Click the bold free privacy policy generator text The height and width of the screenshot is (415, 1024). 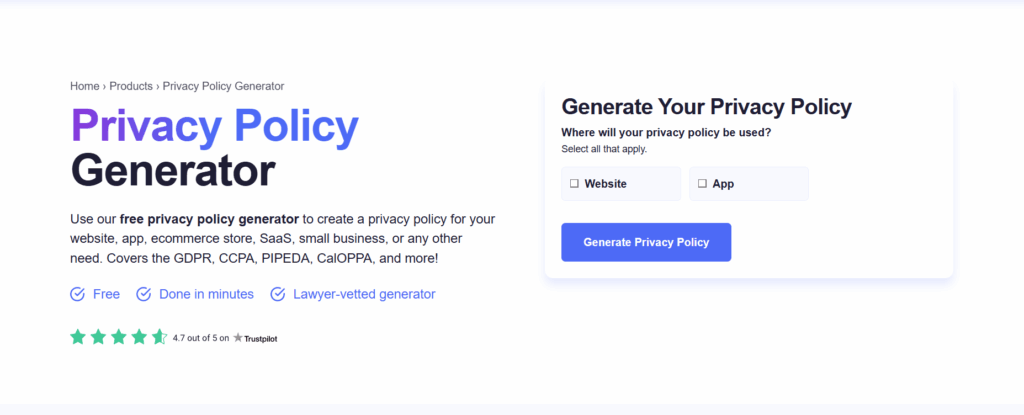(x=209, y=218)
